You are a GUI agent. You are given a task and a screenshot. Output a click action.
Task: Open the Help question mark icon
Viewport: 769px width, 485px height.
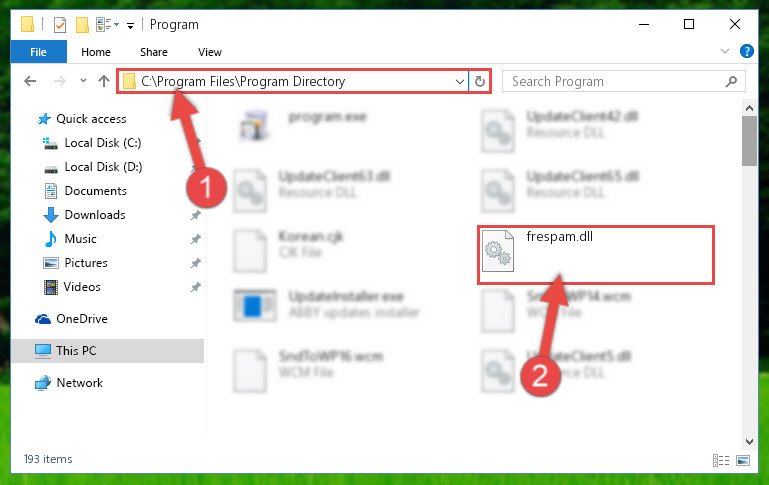point(746,51)
